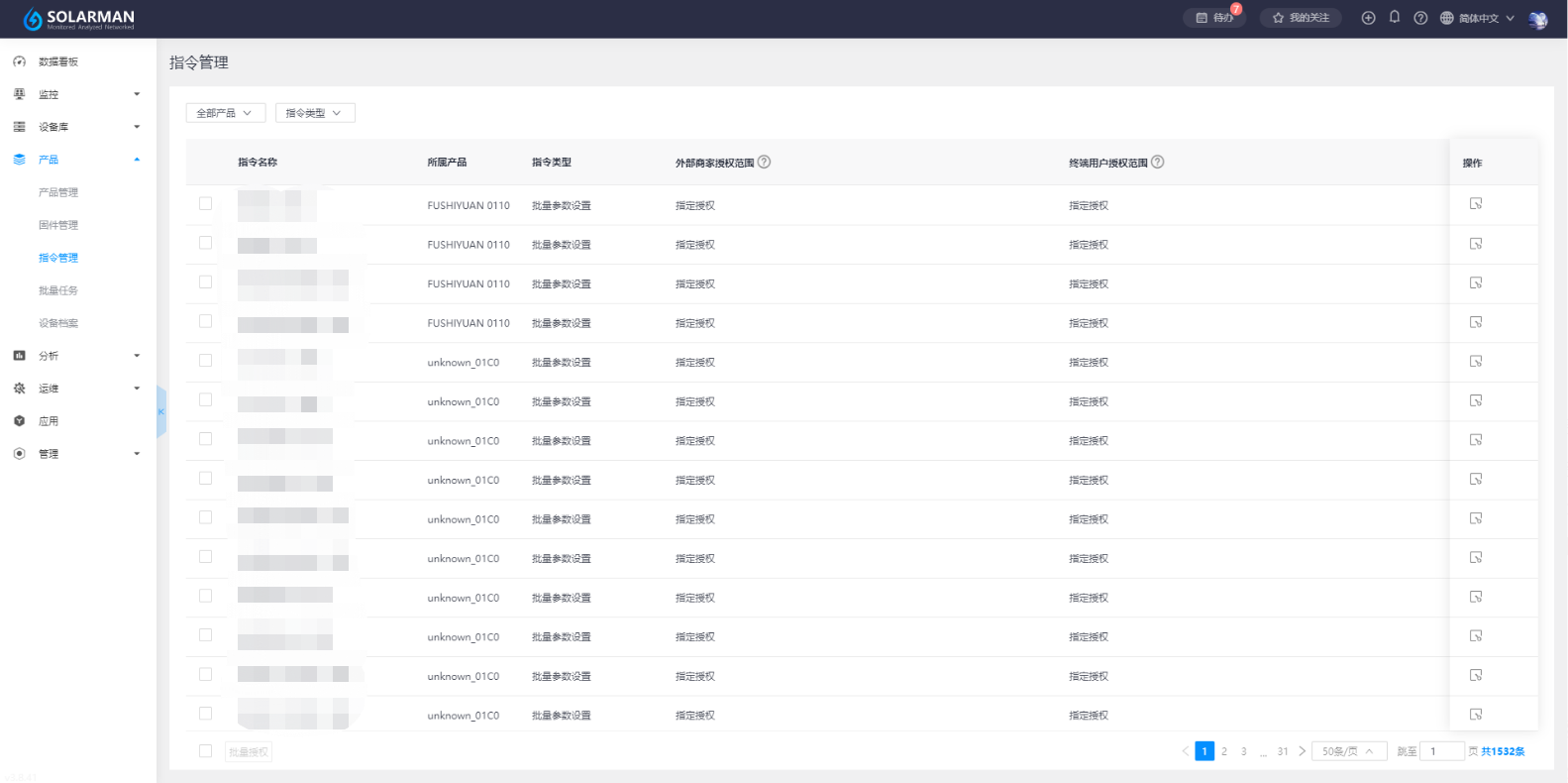This screenshot has height=783, width=1568.
Task: Tick the checkbox of the first command row
Action: [x=205, y=204]
